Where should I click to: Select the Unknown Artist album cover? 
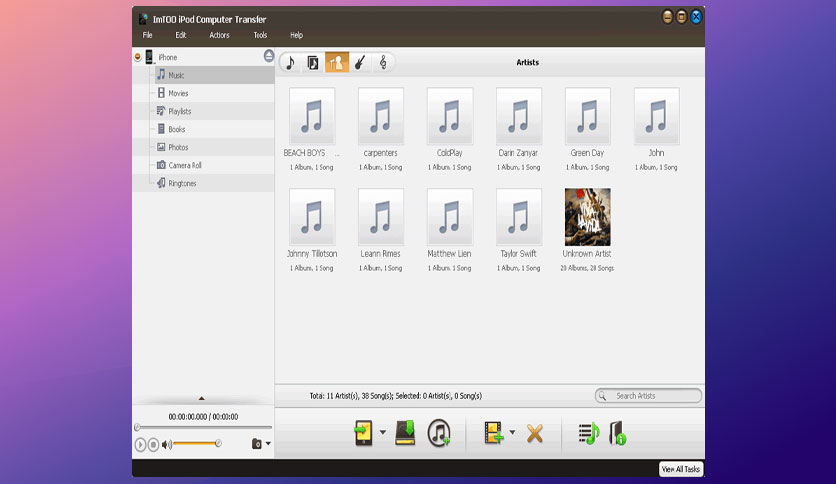coord(588,217)
